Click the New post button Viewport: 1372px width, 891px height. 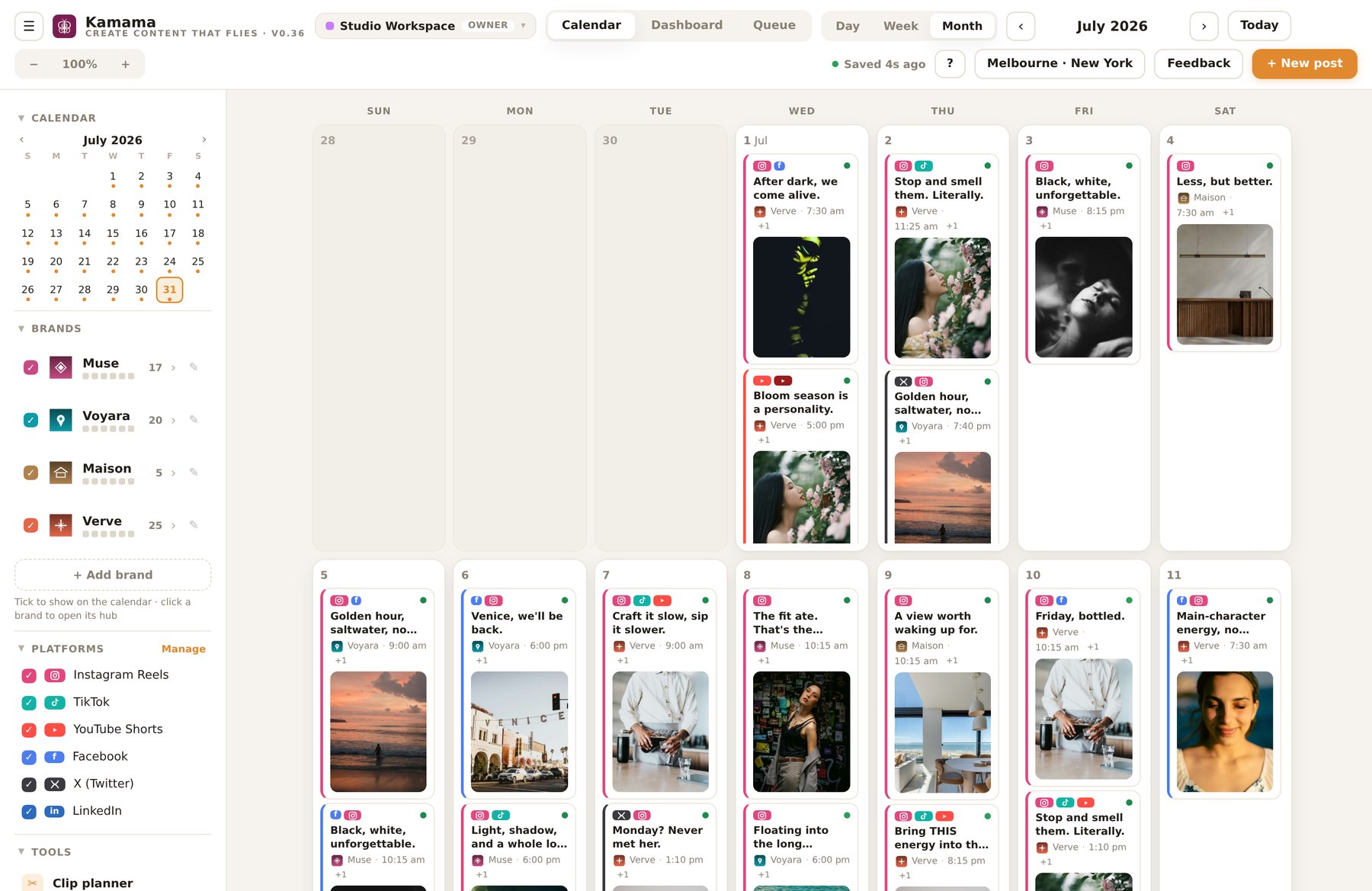click(1304, 63)
